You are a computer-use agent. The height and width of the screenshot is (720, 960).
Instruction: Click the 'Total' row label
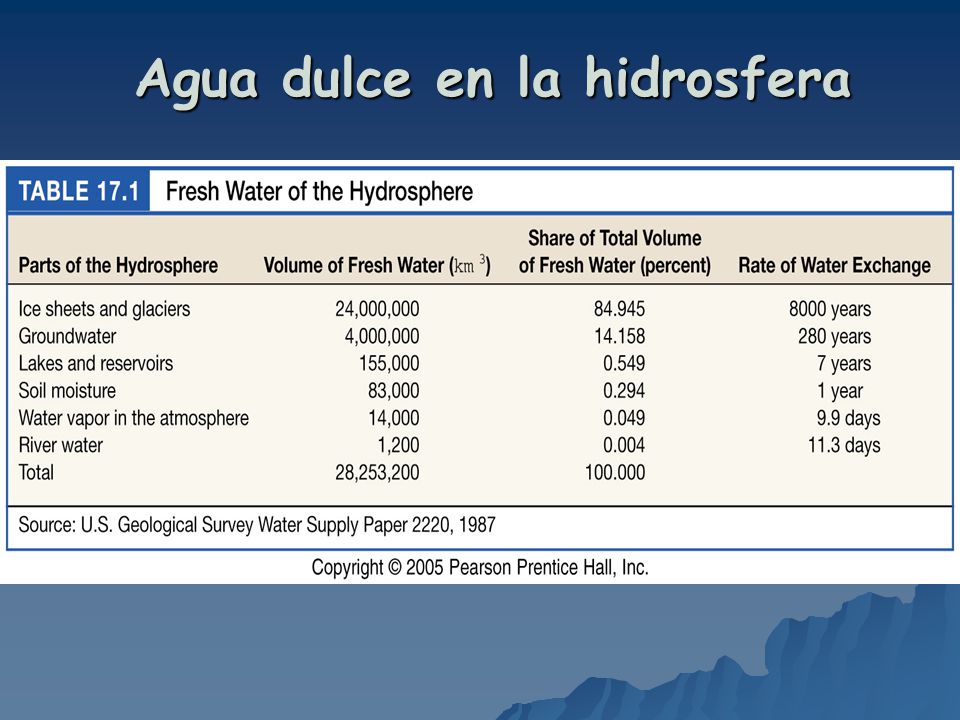(36, 472)
